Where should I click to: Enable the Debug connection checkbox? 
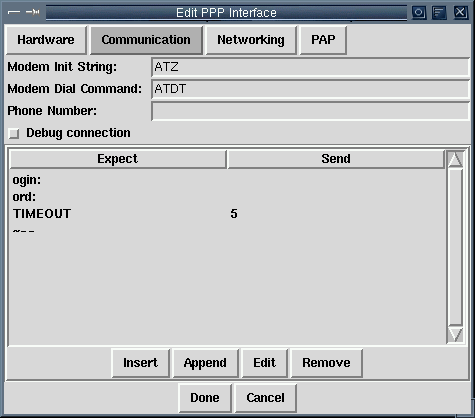point(14,133)
